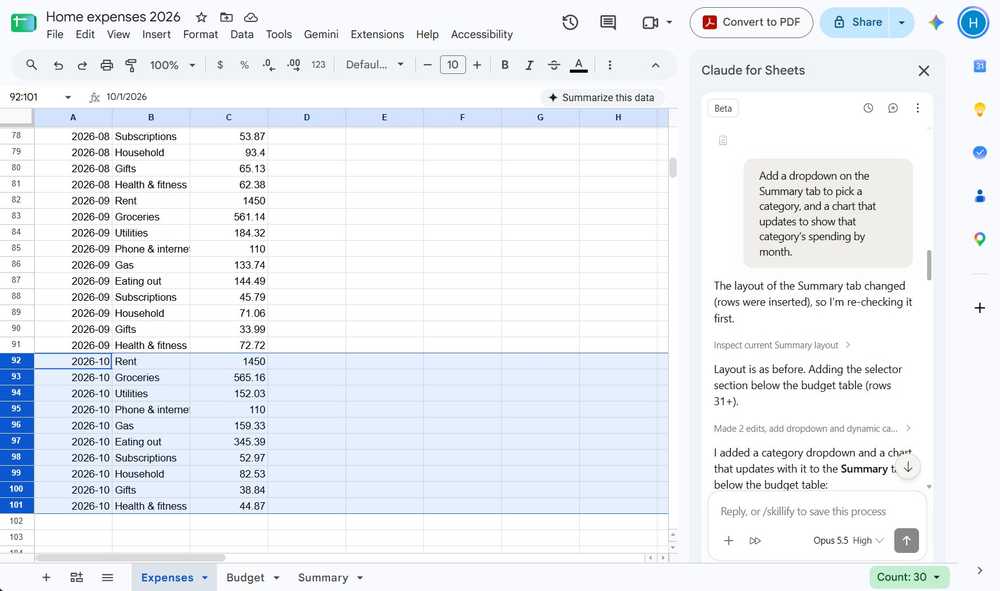This screenshot has width=1000, height=591.
Task: Click Summarize this data
Action: [x=601, y=98]
